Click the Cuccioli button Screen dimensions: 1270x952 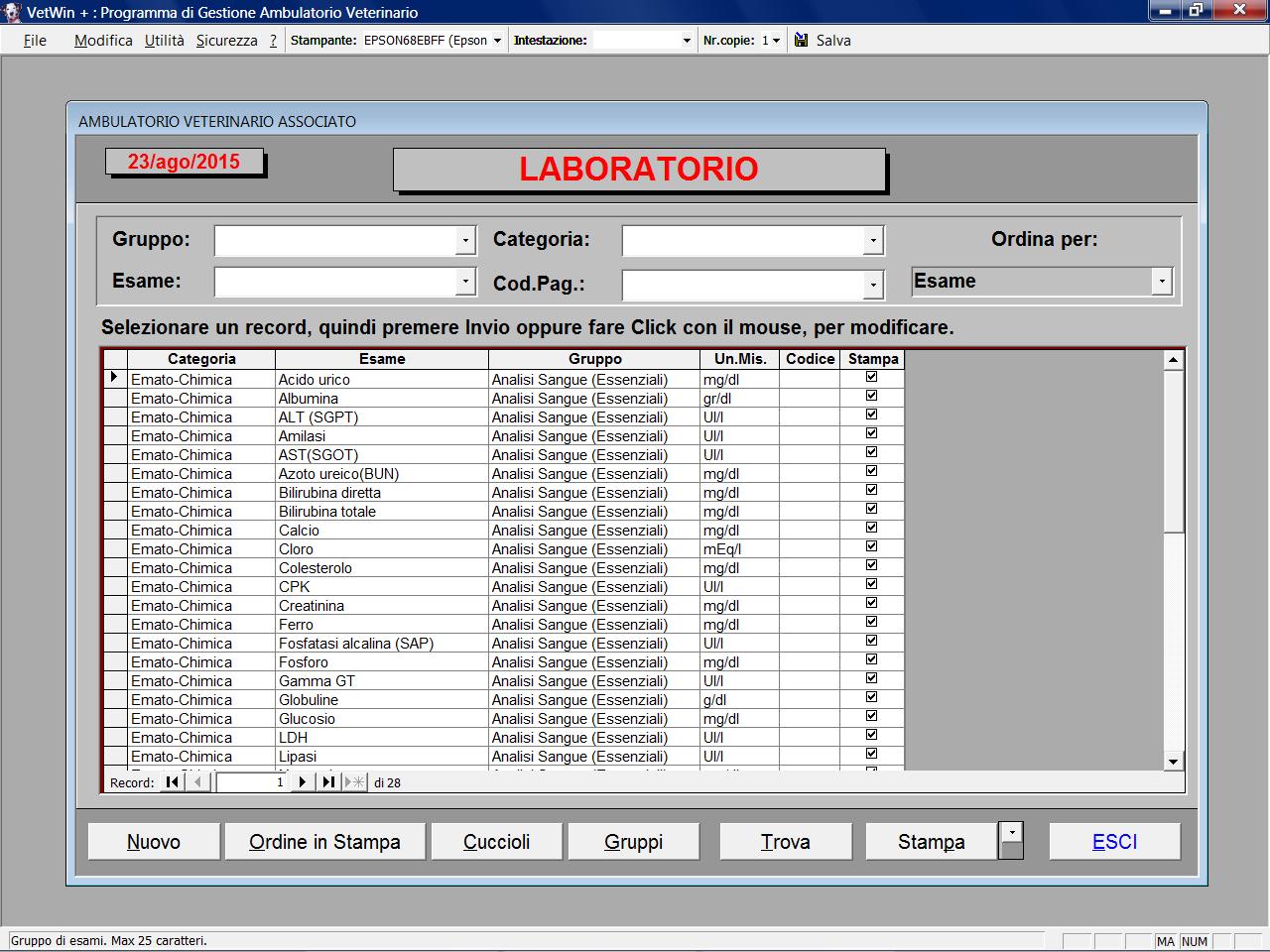tap(496, 842)
